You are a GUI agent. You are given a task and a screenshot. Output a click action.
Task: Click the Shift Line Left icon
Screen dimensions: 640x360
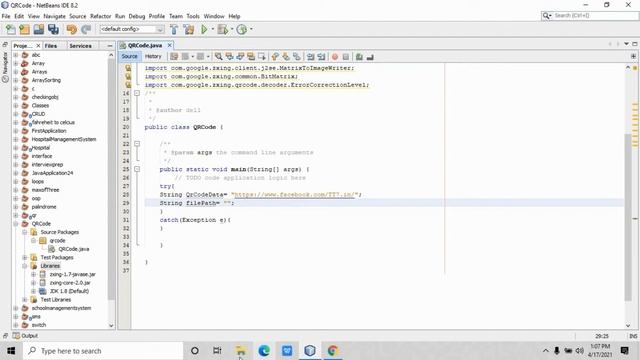(x=311, y=57)
